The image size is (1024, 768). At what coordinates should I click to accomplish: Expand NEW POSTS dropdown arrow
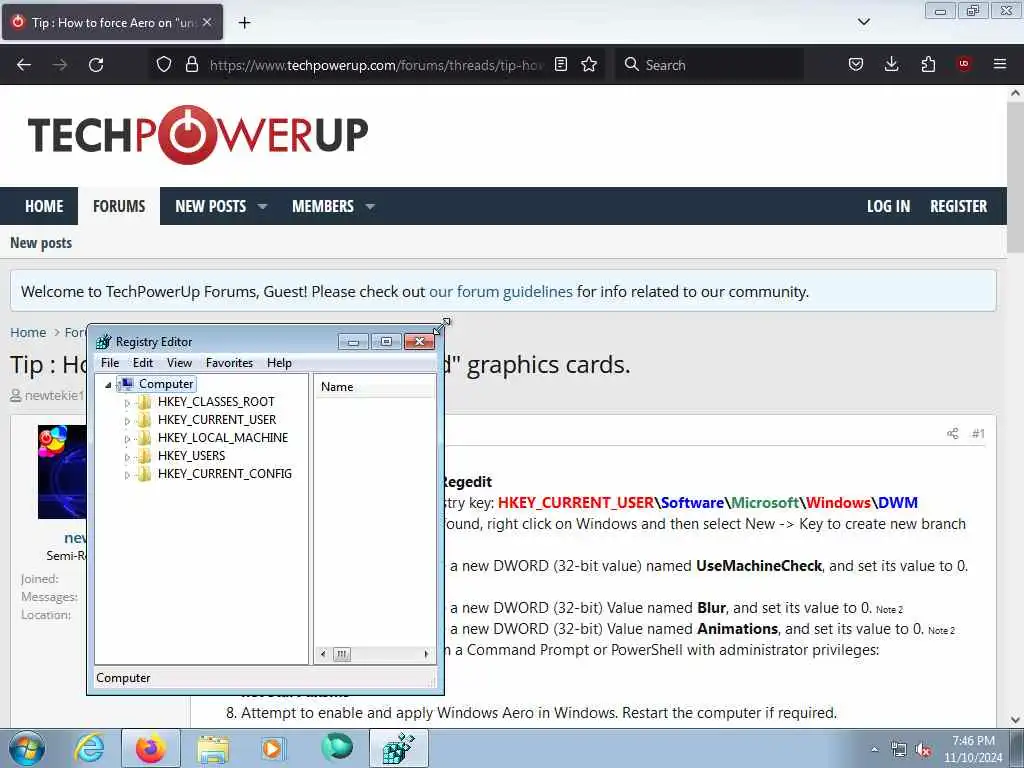point(263,206)
